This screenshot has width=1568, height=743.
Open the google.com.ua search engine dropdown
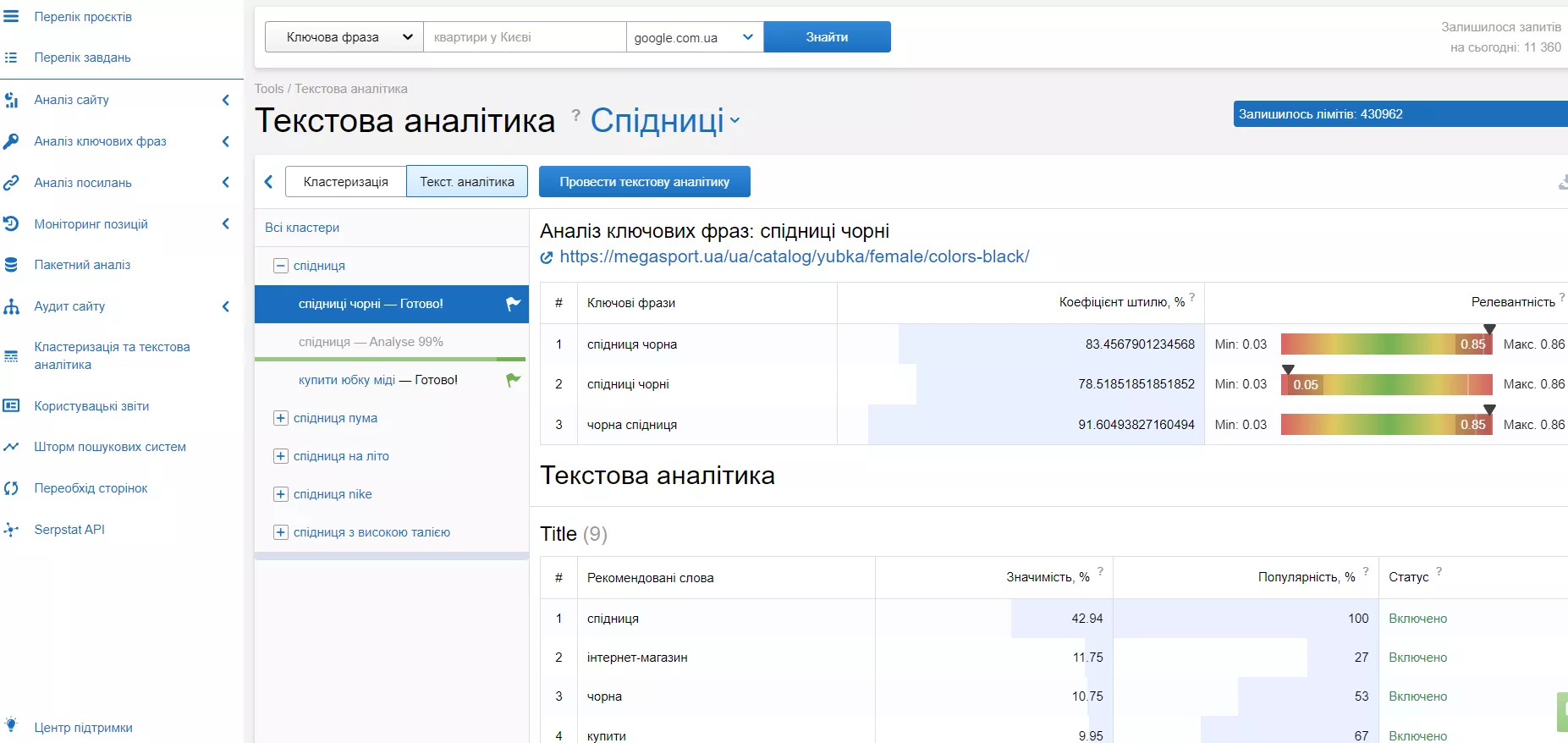[695, 37]
